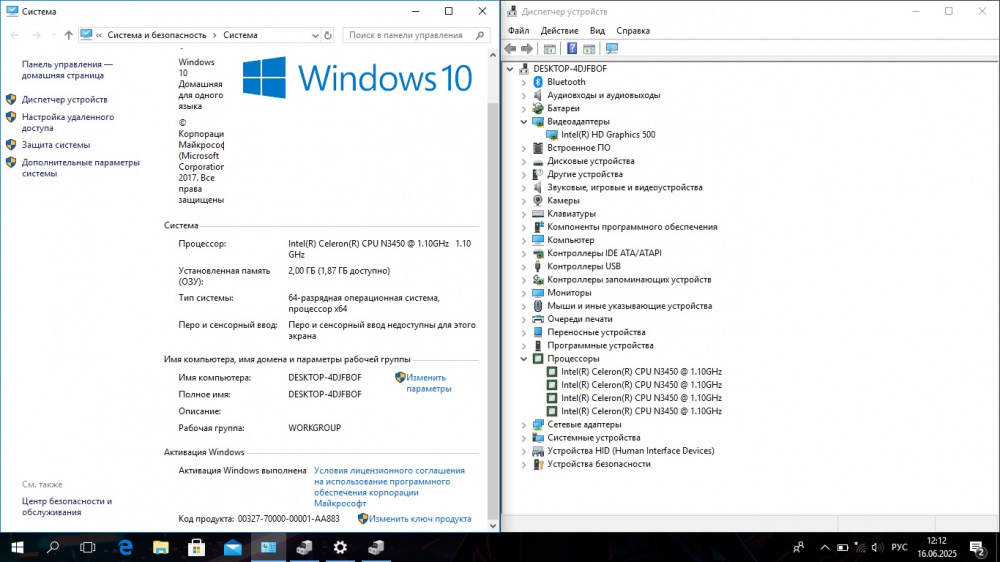
Task: Select Intel(R) HD Graphics 500 device
Action: coord(608,134)
